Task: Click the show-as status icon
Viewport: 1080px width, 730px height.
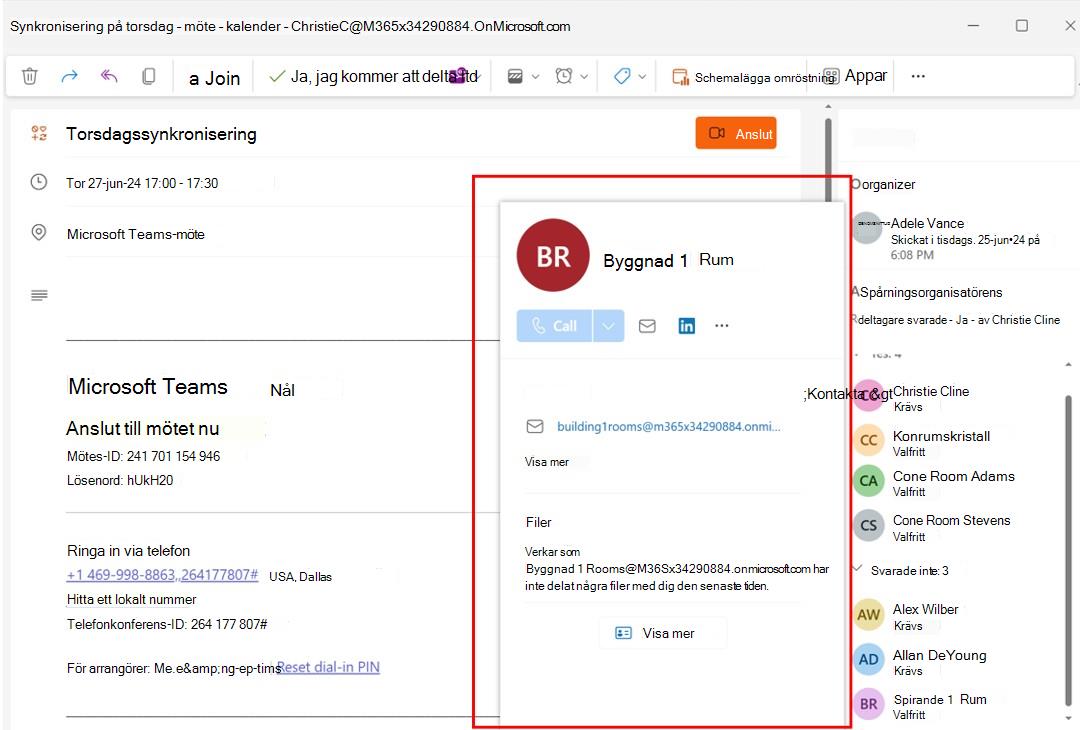Action: 515,76
